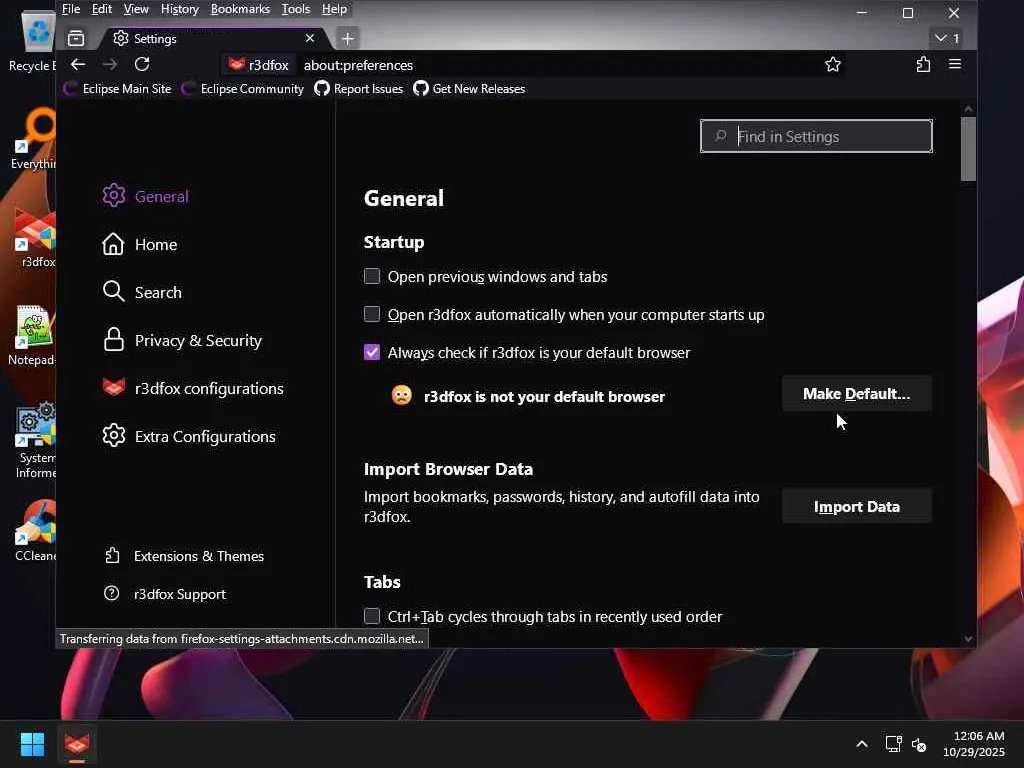Click the r3dfox identity badge in address bar

pos(259,65)
